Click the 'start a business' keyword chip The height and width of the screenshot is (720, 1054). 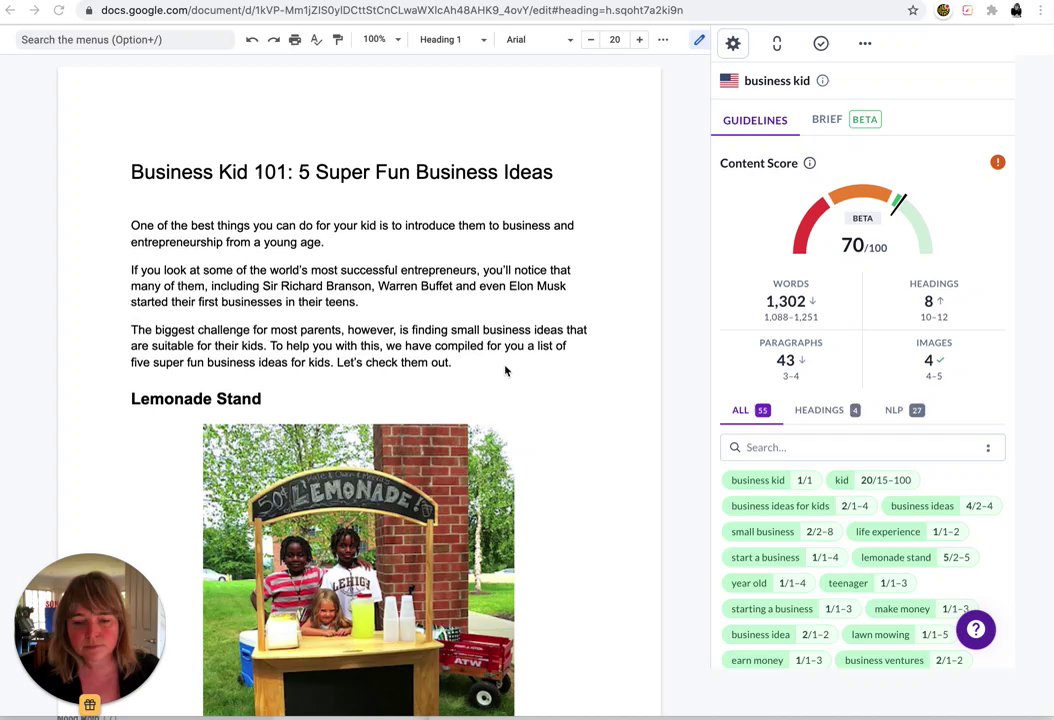[x=784, y=557]
